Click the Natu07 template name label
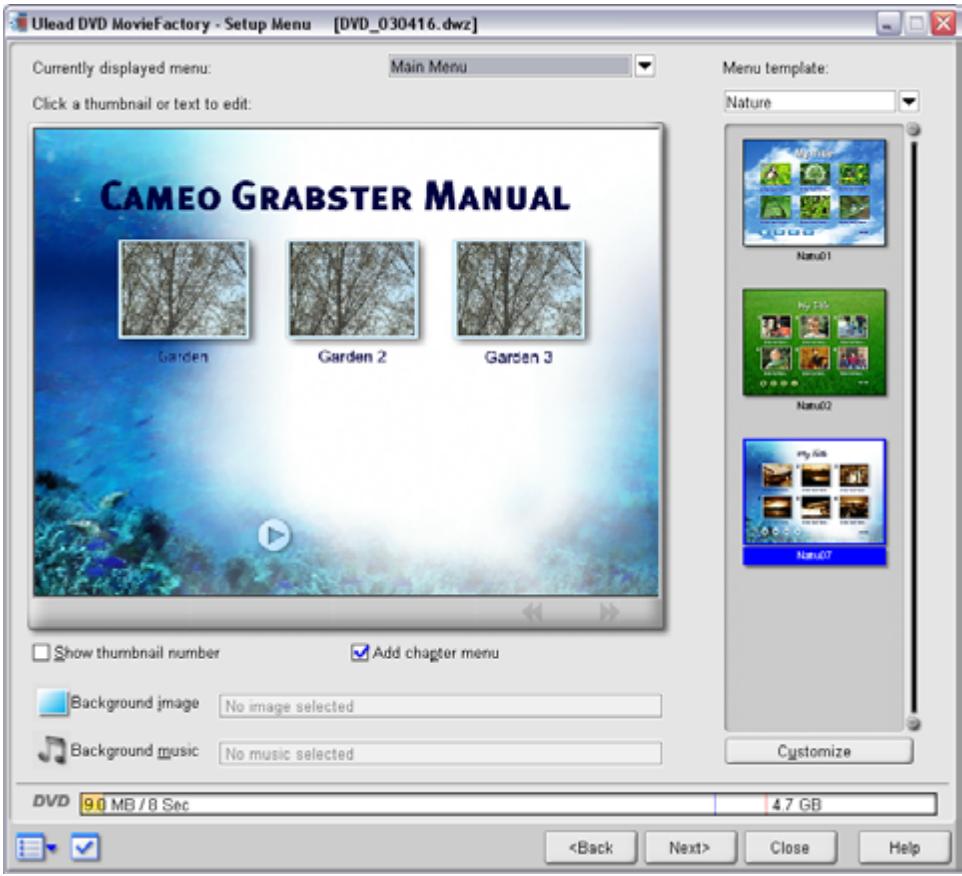Image resolution: width=962 pixels, height=876 pixels. click(x=814, y=556)
